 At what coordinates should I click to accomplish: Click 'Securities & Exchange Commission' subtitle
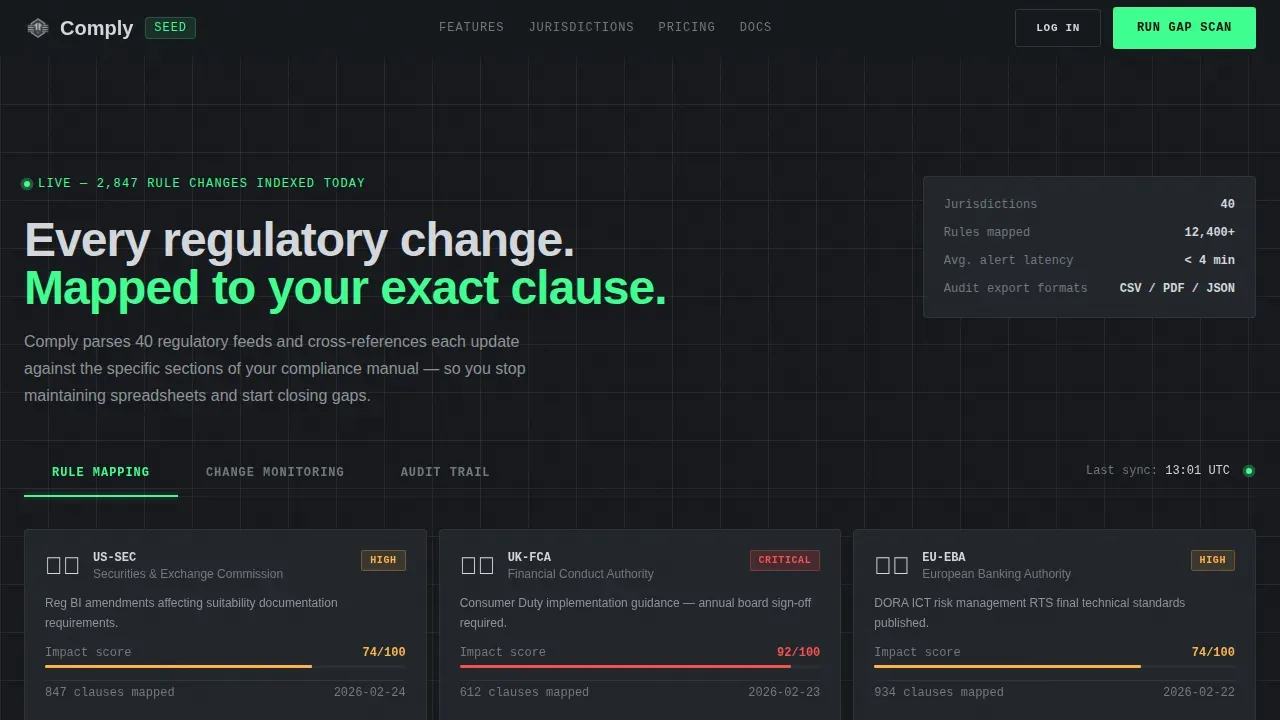click(x=188, y=574)
